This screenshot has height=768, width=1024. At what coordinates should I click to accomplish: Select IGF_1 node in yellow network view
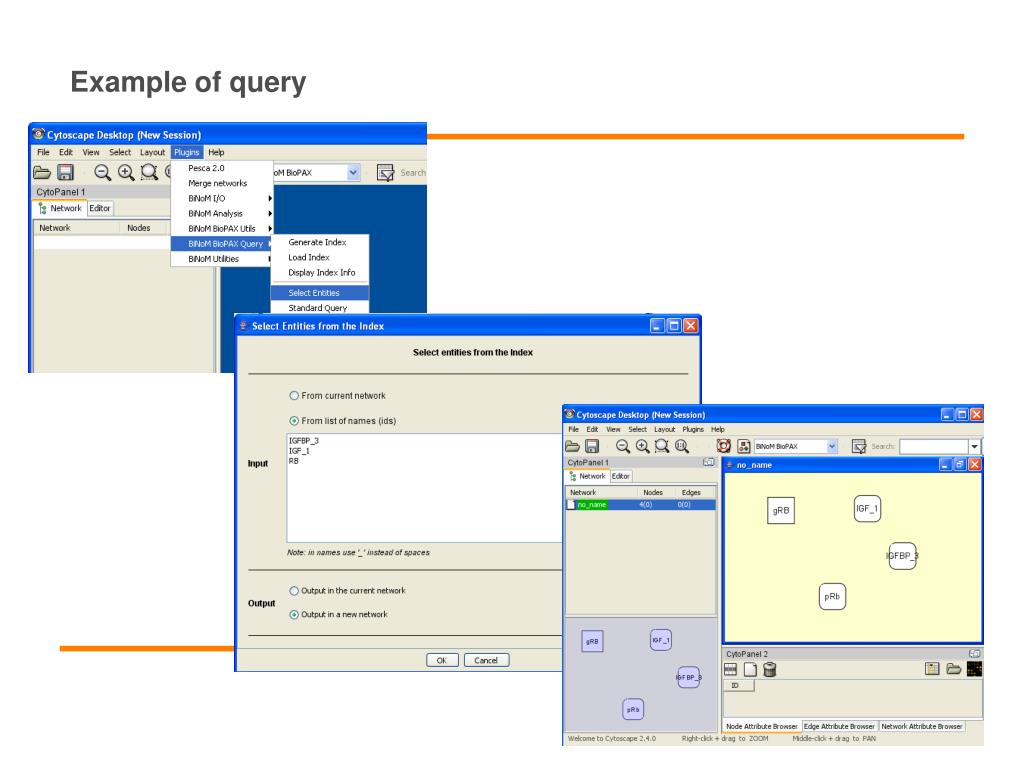pos(867,509)
